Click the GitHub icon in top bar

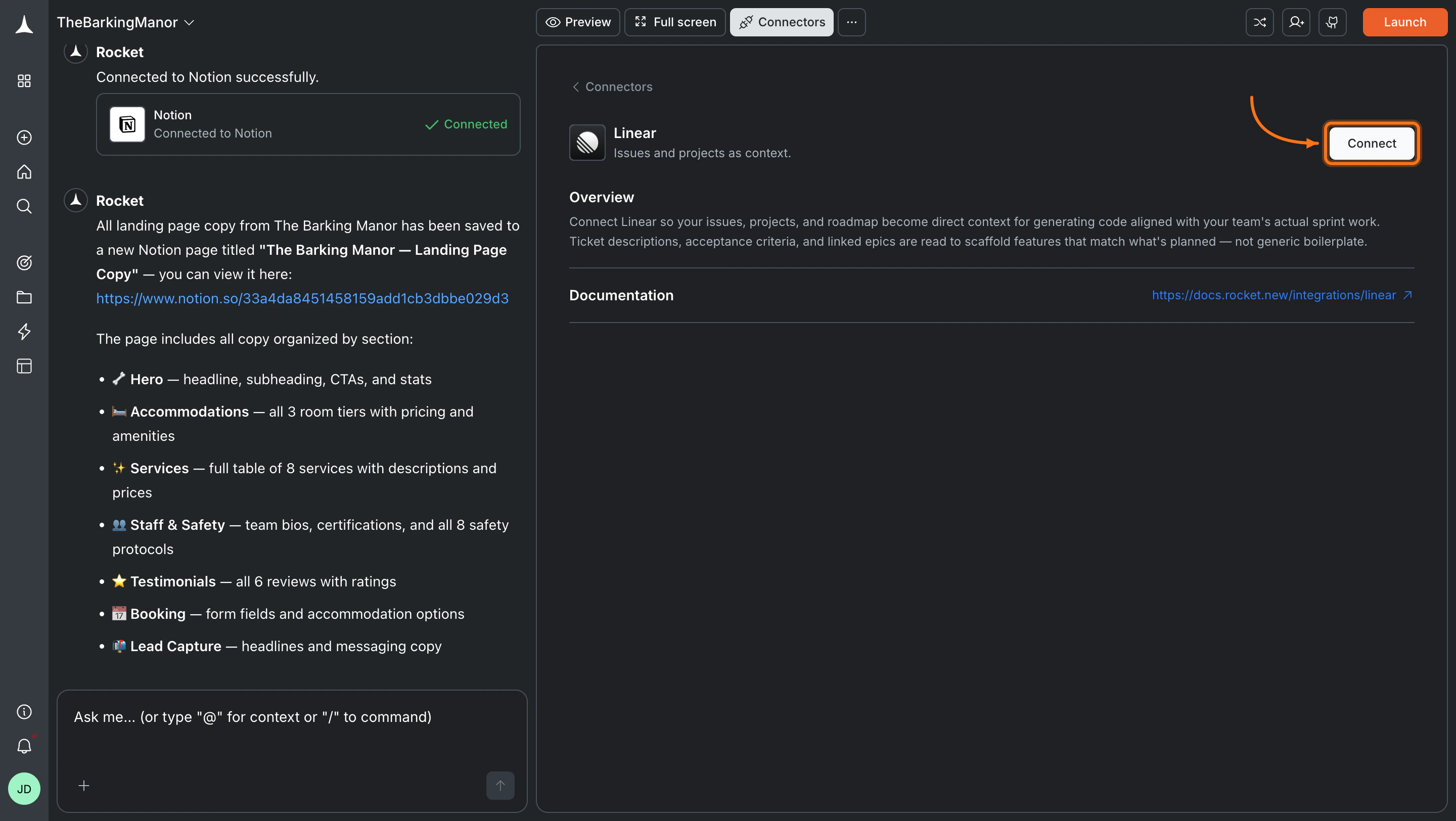1332,22
